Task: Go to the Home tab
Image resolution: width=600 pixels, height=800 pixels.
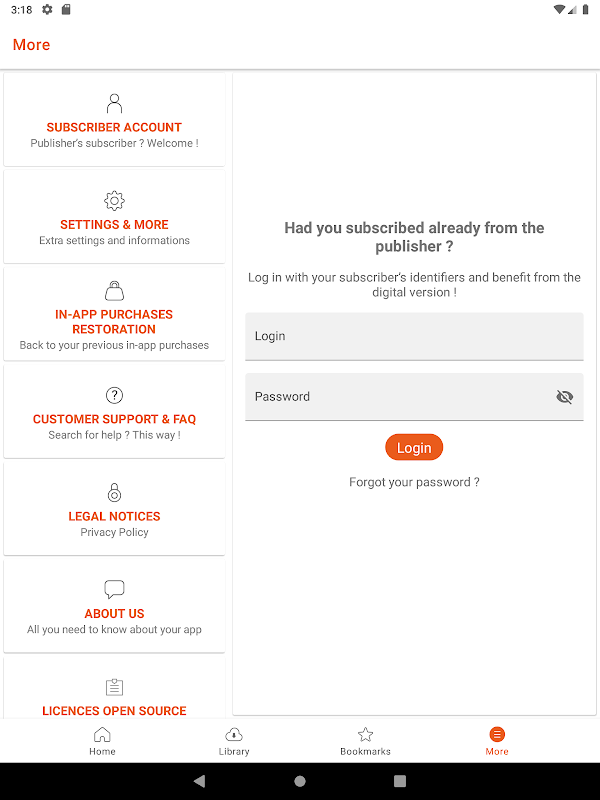Action: pyautogui.click(x=102, y=741)
